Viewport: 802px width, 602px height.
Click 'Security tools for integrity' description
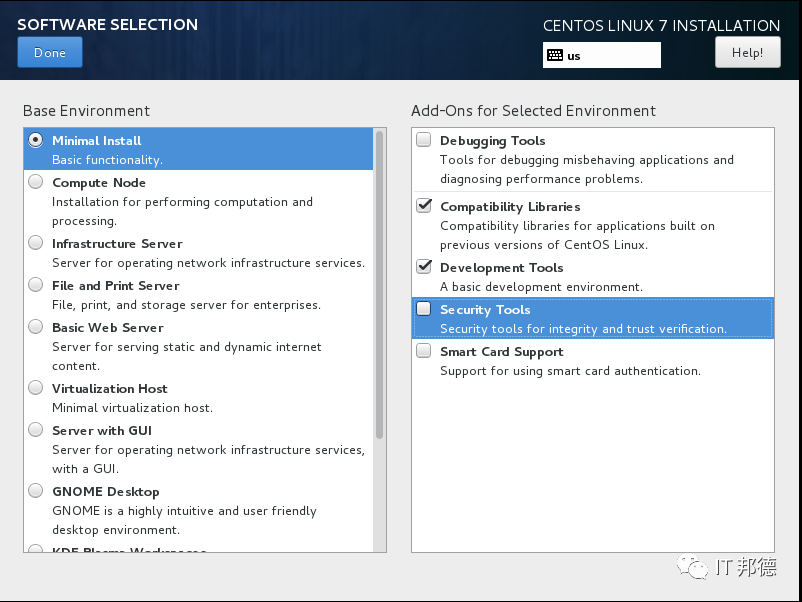[x=584, y=328]
